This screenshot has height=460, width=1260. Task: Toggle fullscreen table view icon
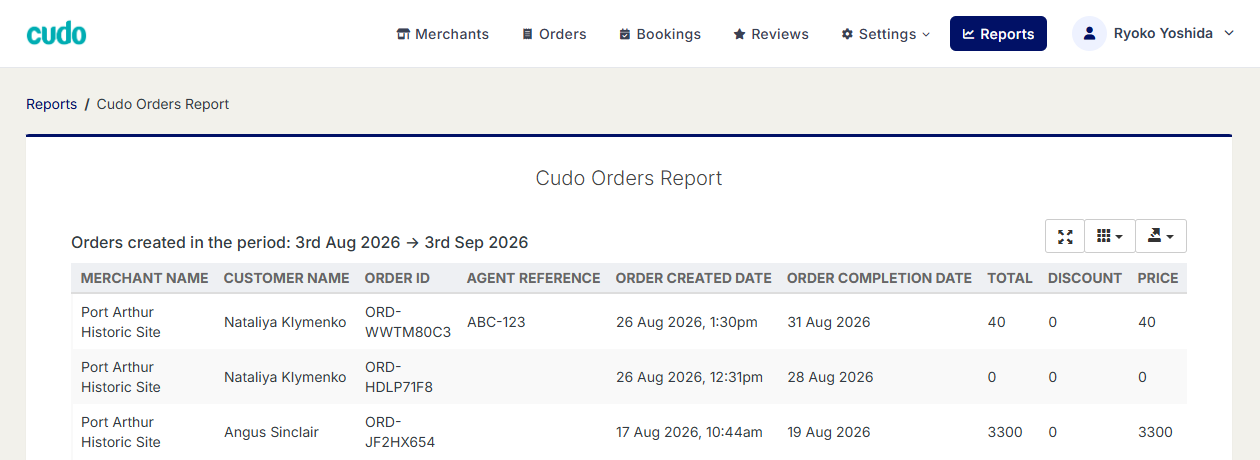1065,236
